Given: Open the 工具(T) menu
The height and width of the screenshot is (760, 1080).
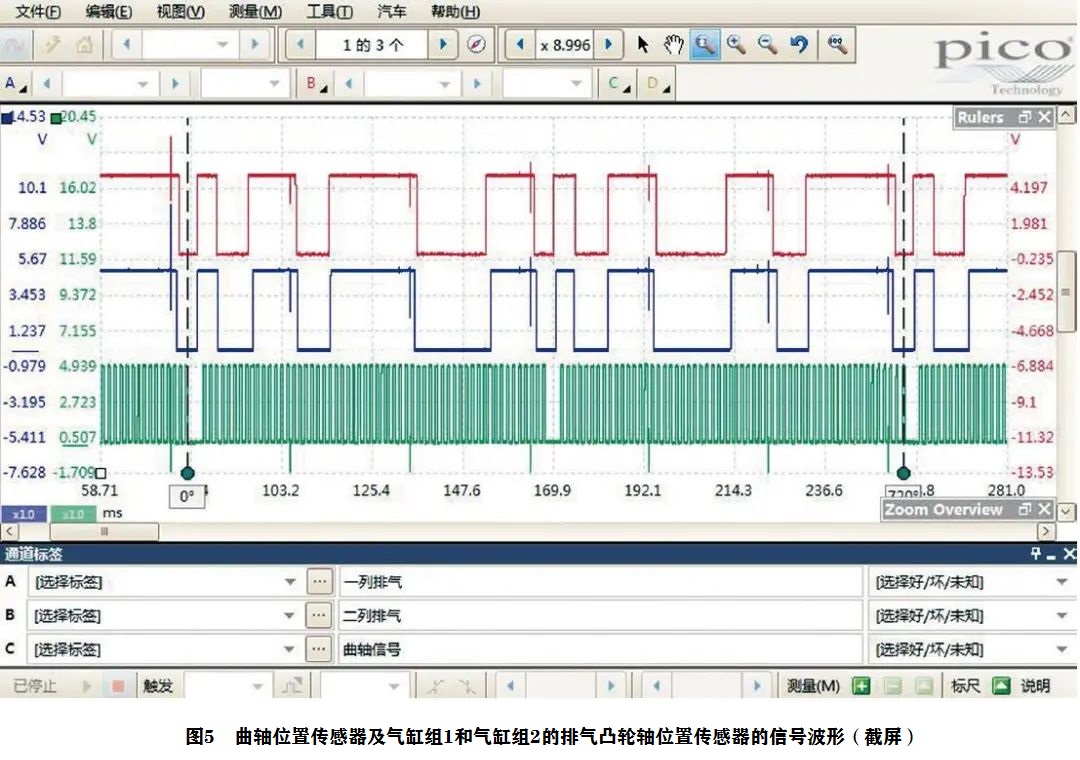Looking at the screenshot, I should (x=329, y=12).
